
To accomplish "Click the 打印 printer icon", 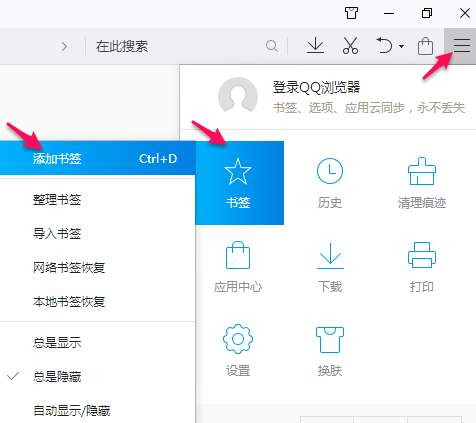I will (422, 267).
